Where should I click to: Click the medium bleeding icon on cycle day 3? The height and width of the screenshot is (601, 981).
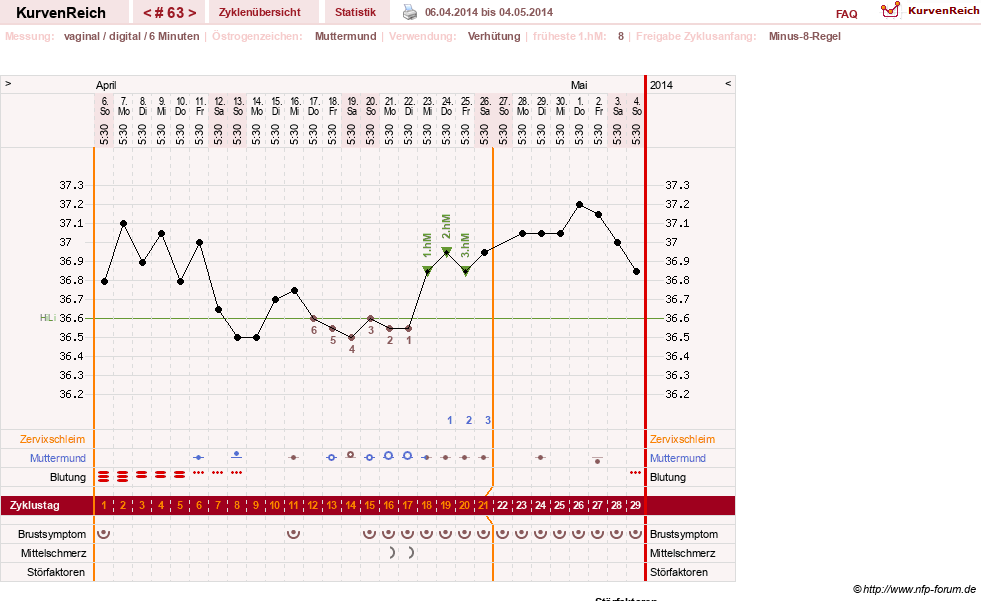[x=142, y=475]
